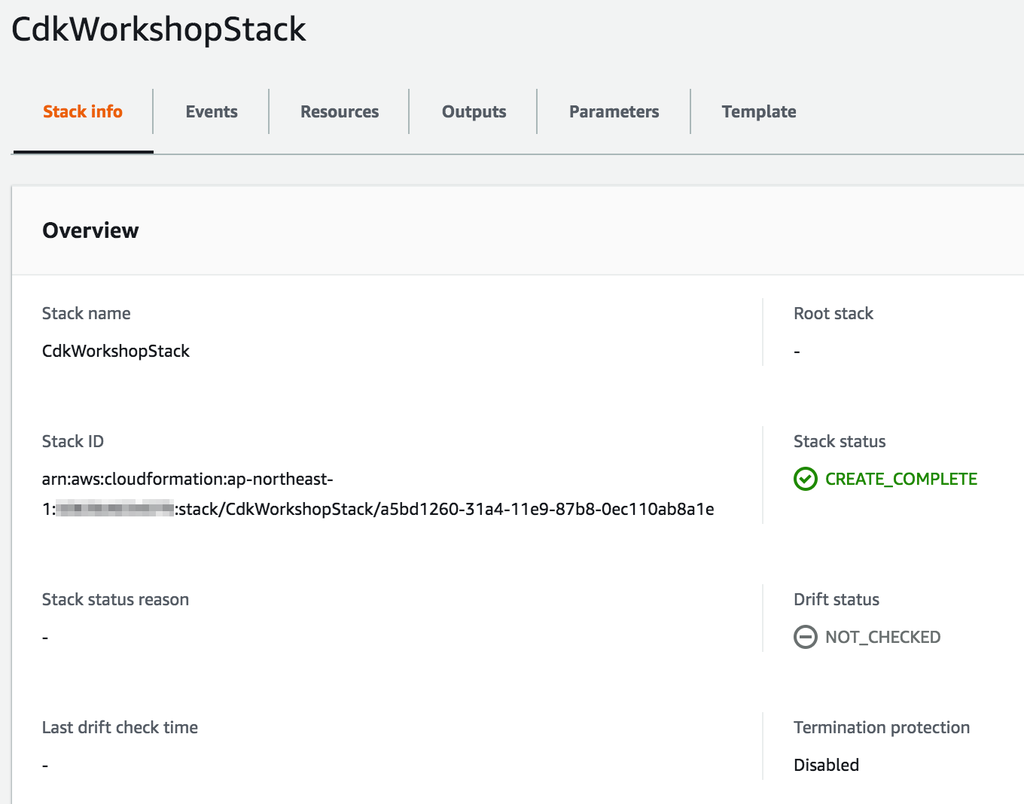Click the Termination protection label
This screenshot has height=804, width=1024.
(882, 728)
